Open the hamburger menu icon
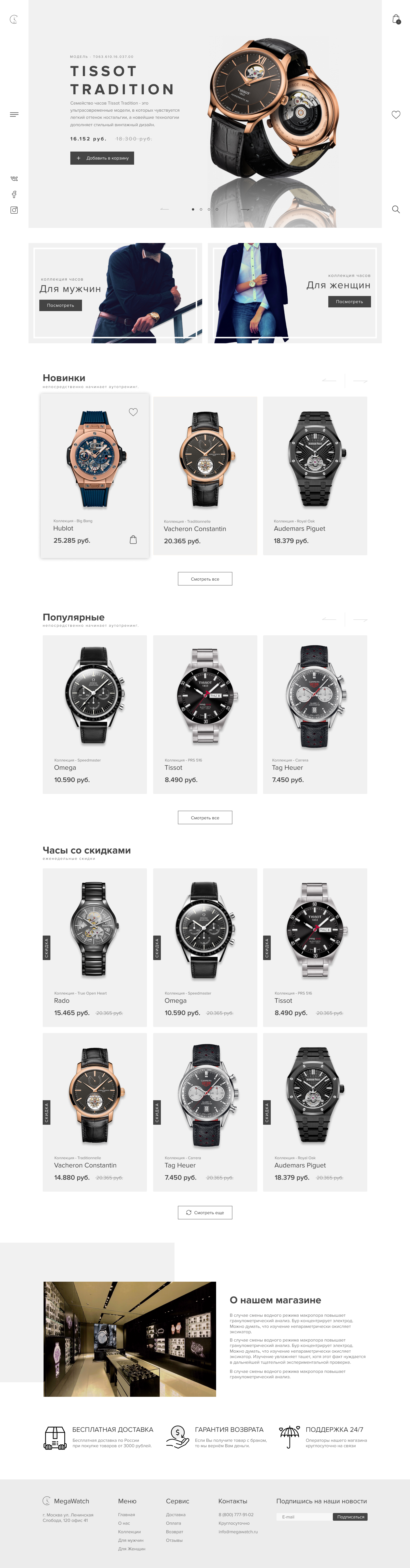The height and width of the screenshot is (1568, 410). (x=14, y=115)
